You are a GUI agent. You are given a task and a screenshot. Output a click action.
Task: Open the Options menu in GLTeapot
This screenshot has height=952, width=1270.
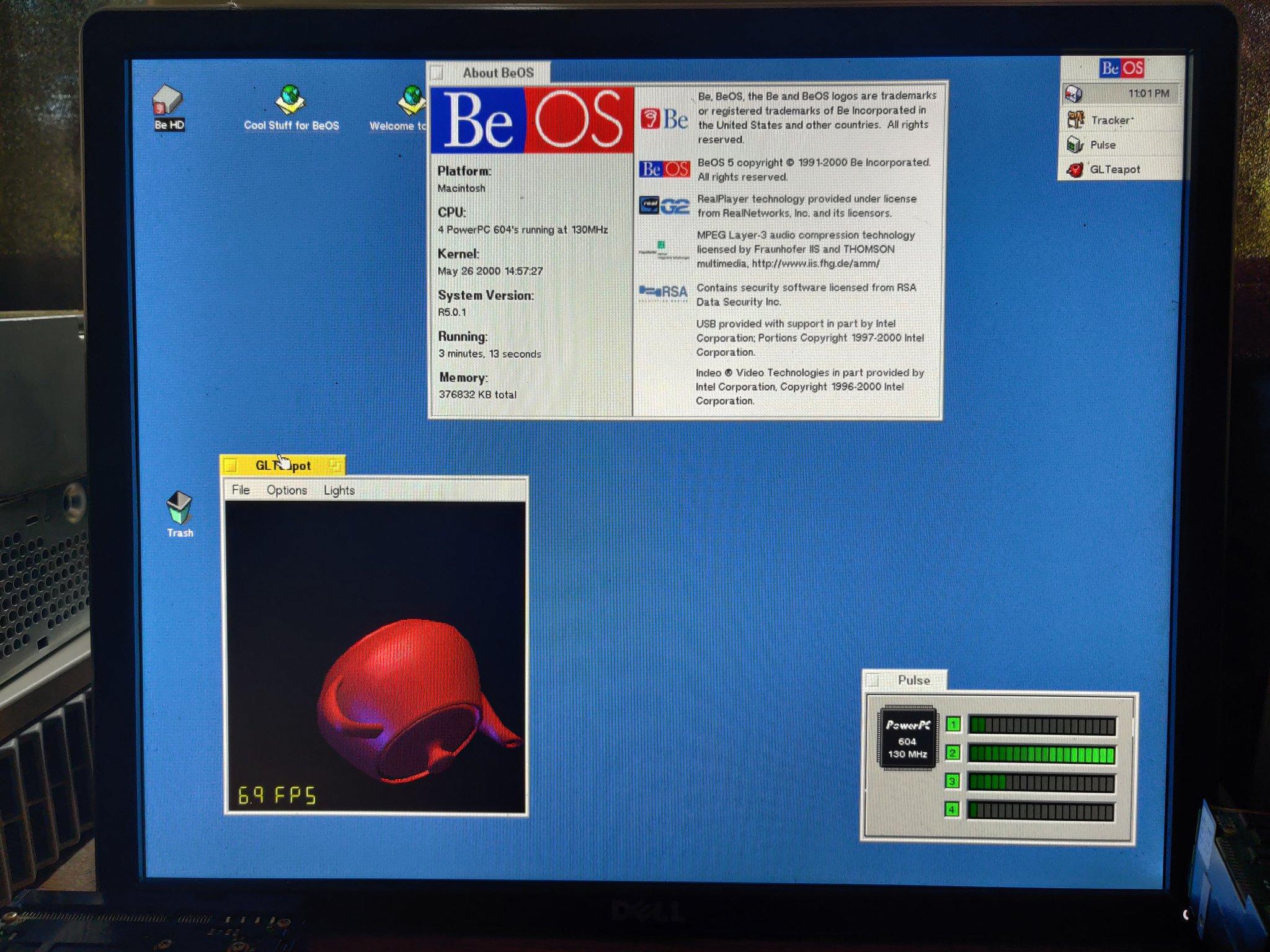pyautogui.click(x=286, y=490)
